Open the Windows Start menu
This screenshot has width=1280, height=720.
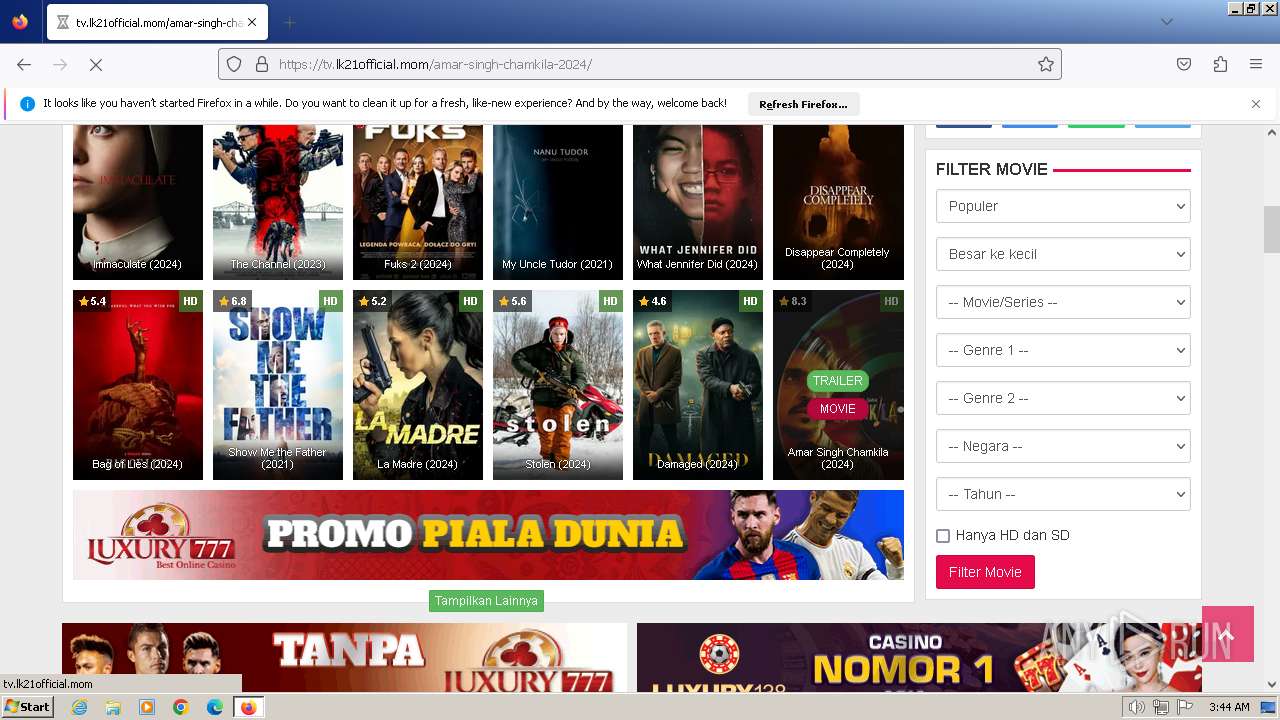coord(28,707)
